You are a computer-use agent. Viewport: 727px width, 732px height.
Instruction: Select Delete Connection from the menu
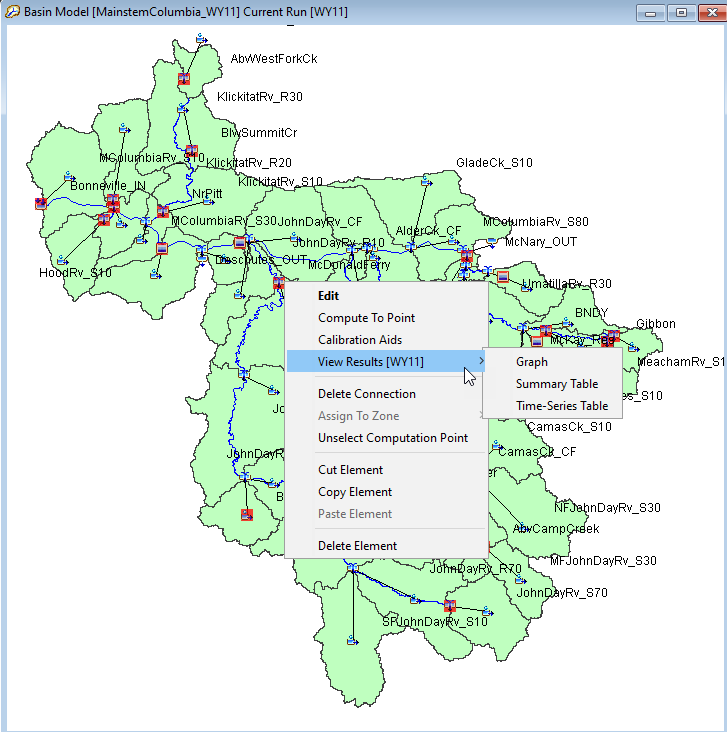pos(366,394)
